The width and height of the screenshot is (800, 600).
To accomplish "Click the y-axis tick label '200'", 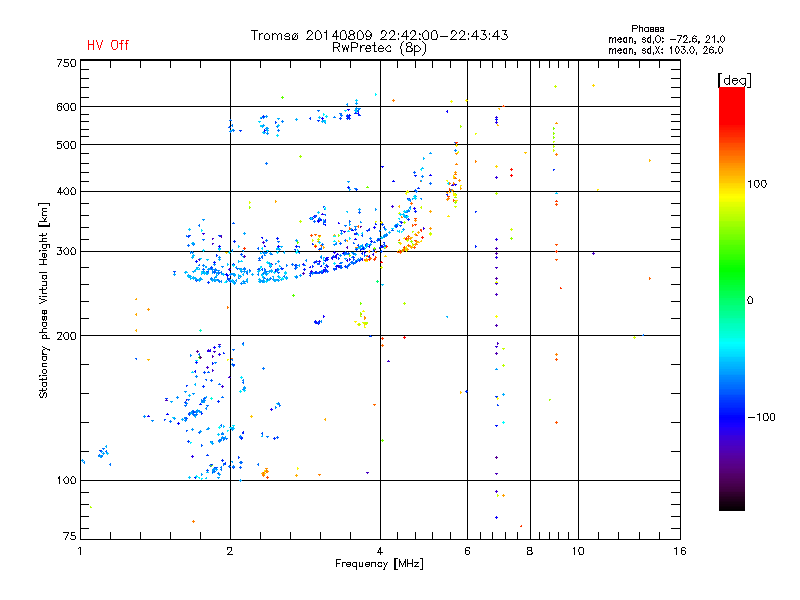I will tap(66, 336).
